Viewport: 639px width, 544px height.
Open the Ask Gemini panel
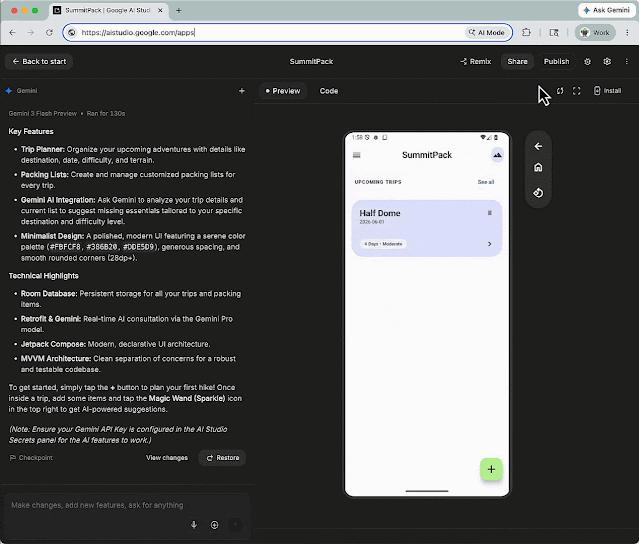pos(606,10)
